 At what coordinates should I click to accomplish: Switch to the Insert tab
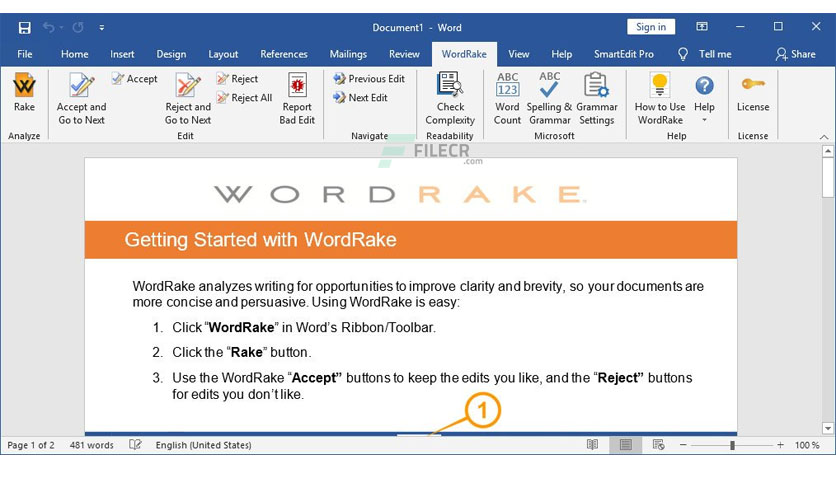coord(122,54)
